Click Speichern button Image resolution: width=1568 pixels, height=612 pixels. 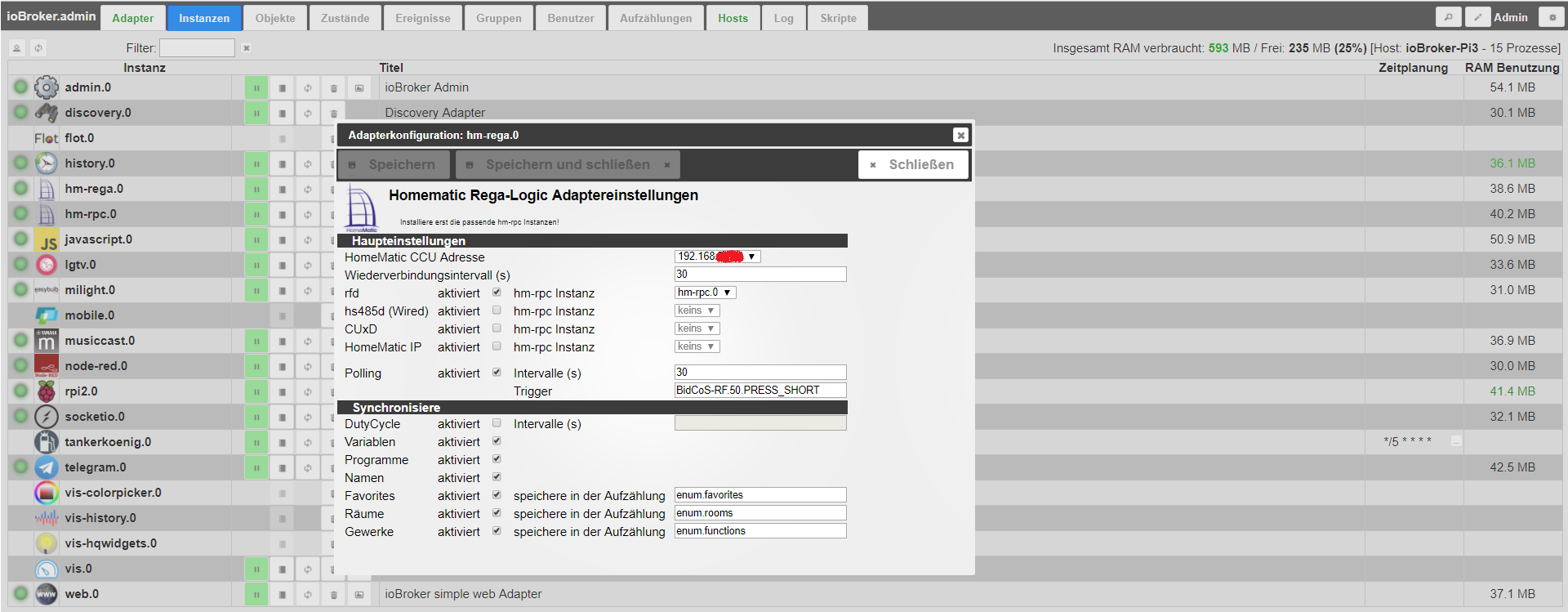(x=394, y=164)
